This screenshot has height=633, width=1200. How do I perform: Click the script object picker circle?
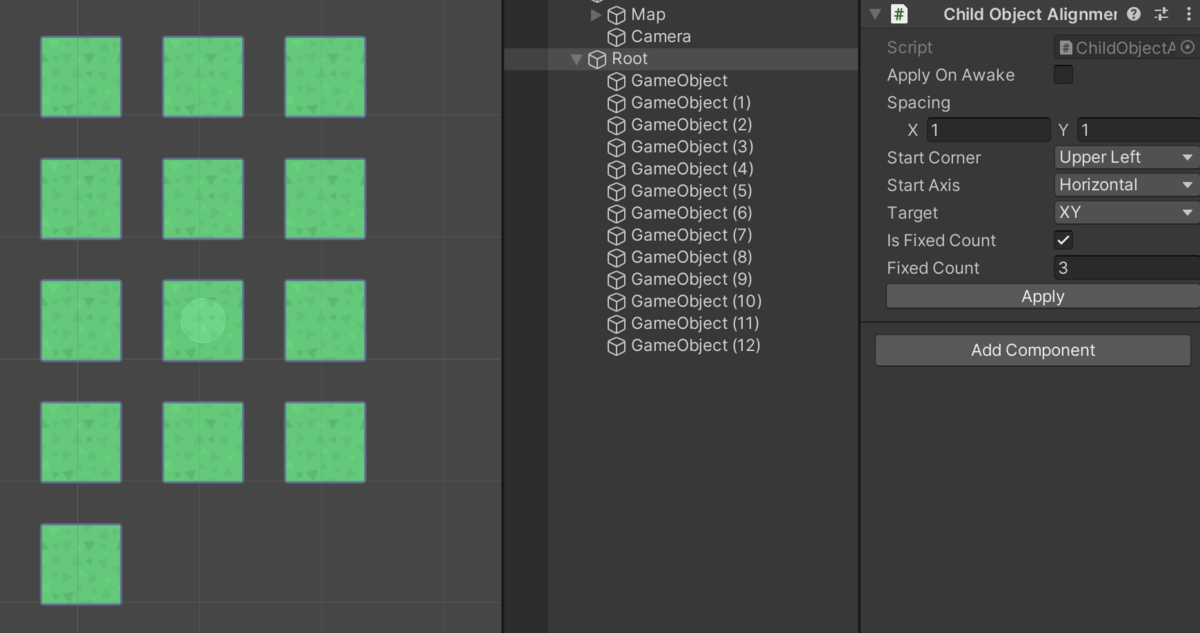tap(1188, 46)
